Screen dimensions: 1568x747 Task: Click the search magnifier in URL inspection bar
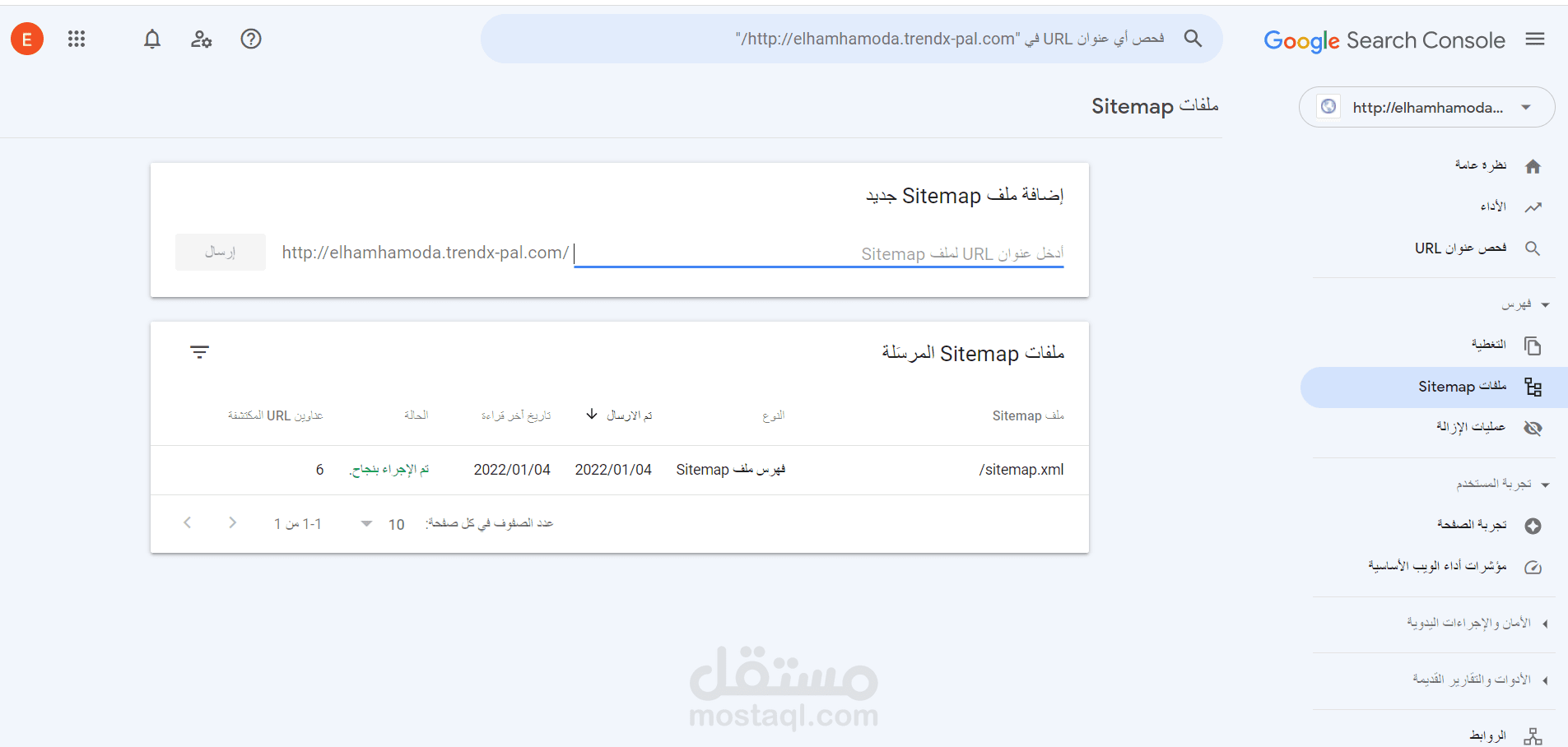click(1193, 38)
